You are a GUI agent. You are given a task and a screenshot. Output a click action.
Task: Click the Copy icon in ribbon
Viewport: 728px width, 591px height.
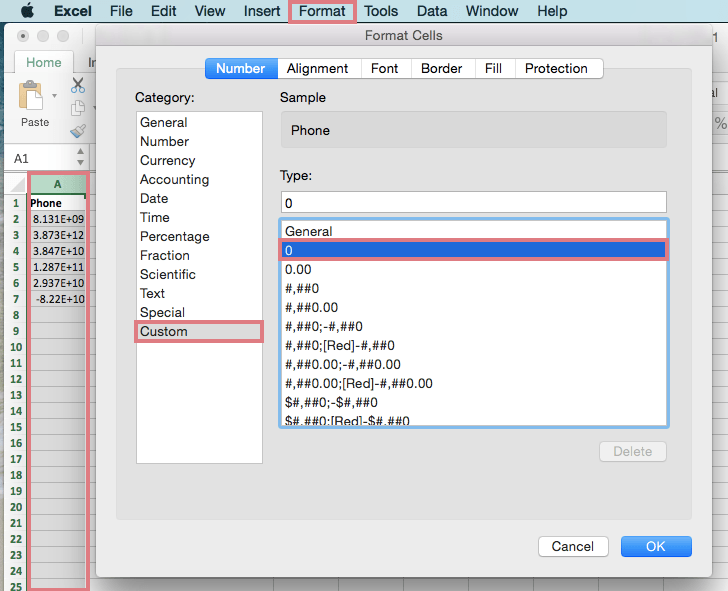[78, 108]
